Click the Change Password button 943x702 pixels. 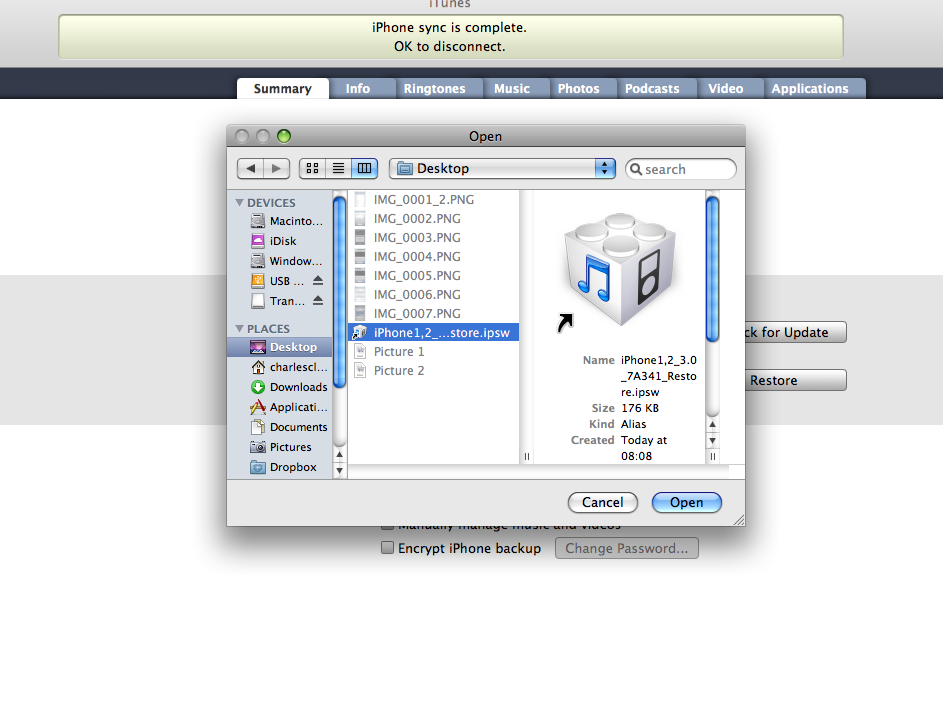pyautogui.click(x=627, y=548)
